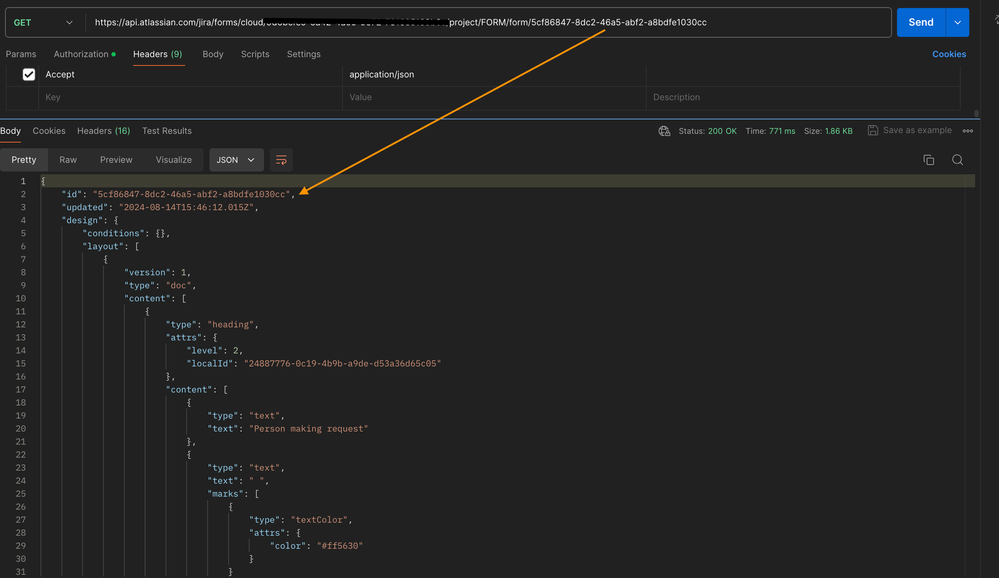Screen dimensions: 999x578
Task: Click the beautify response icon next to JSON selector
Action: tap(281, 159)
